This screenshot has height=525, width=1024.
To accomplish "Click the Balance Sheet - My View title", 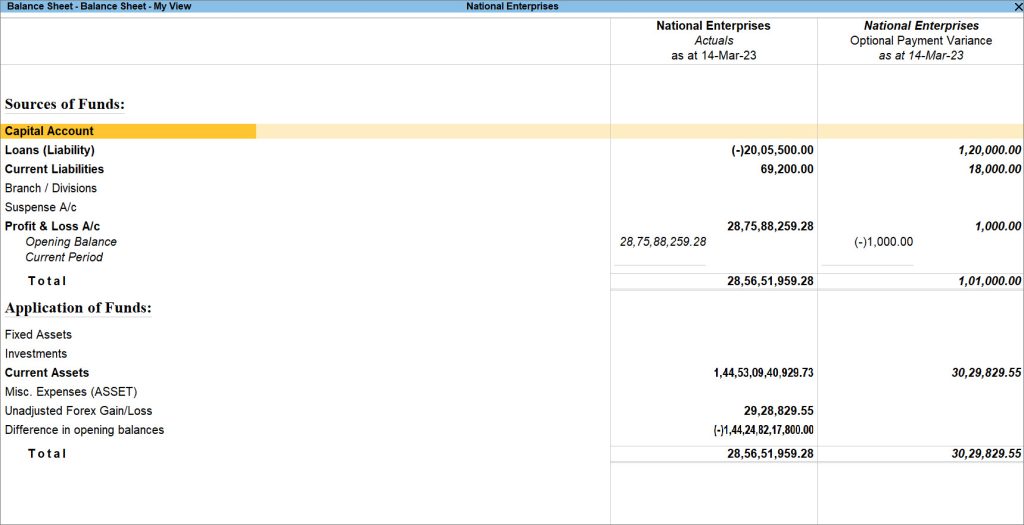I will pyautogui.click(x=99, y=7).
